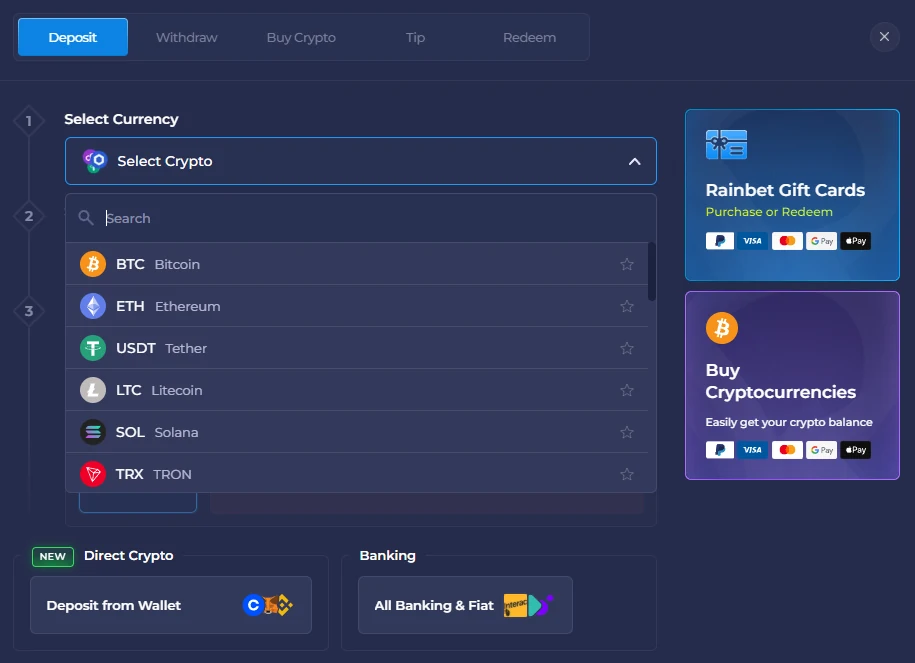
Task: Focus the Search crypto field
Action: click(361, 218)
